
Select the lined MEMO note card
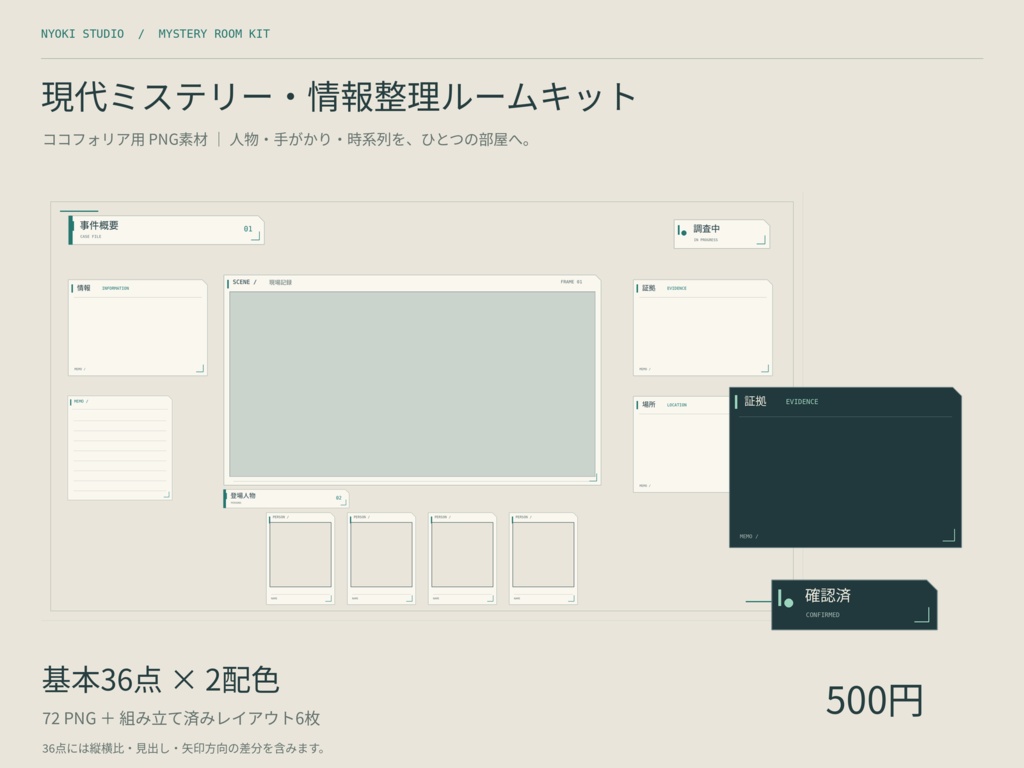pyautogui.click(x=120, y=448)
